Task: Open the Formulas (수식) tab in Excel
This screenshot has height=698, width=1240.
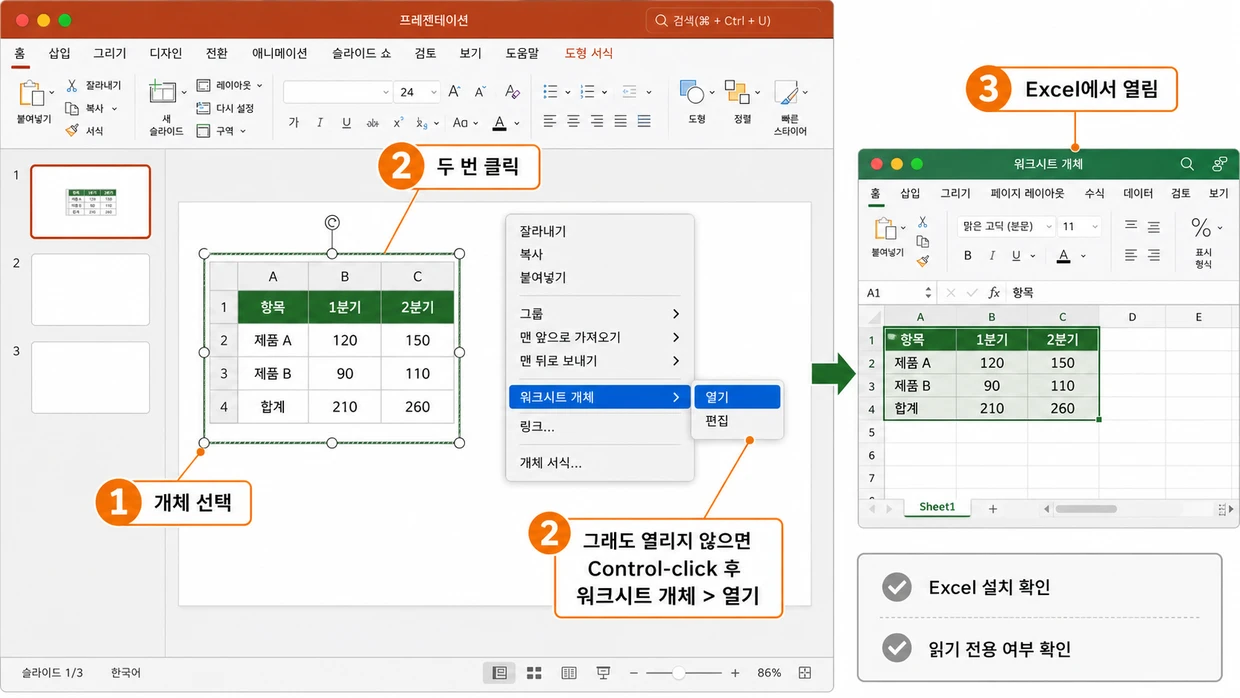Action: (x=1095, y=193)
